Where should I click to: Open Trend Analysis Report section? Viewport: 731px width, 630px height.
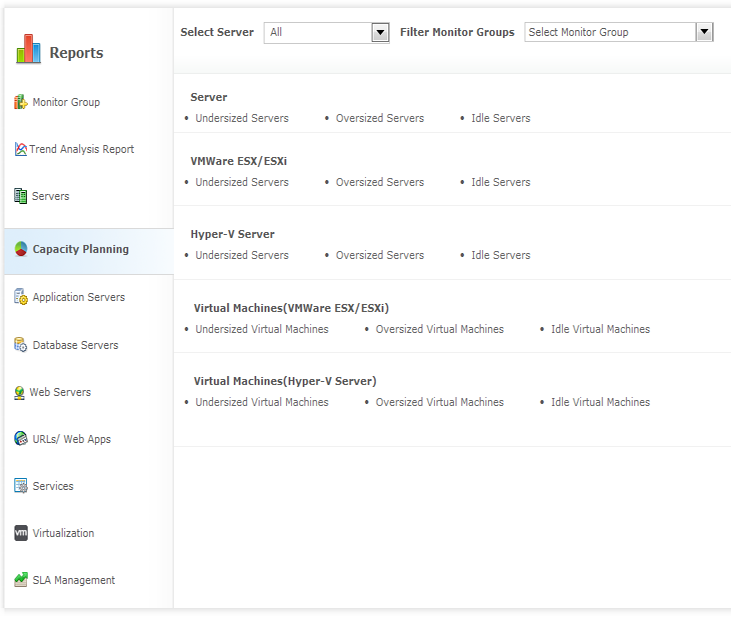pyautogui.click(x=82, y=149)
